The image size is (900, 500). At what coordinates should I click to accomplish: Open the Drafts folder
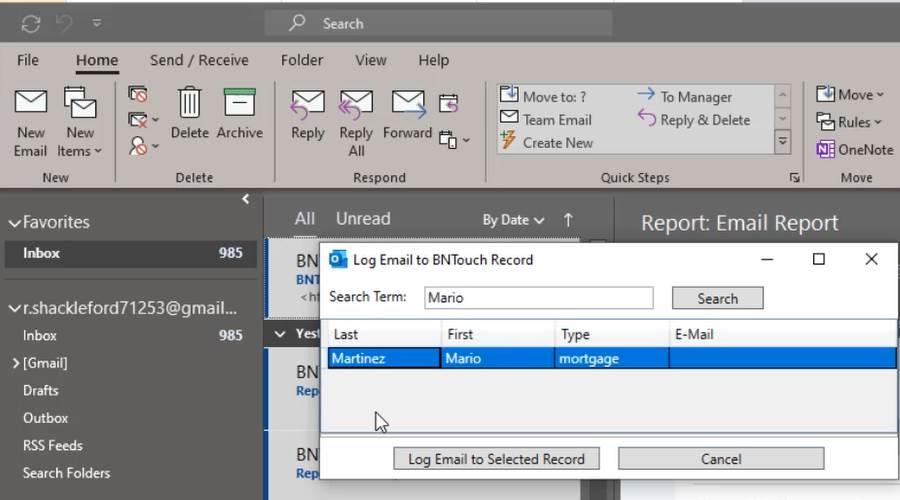[x=41, y=390]
